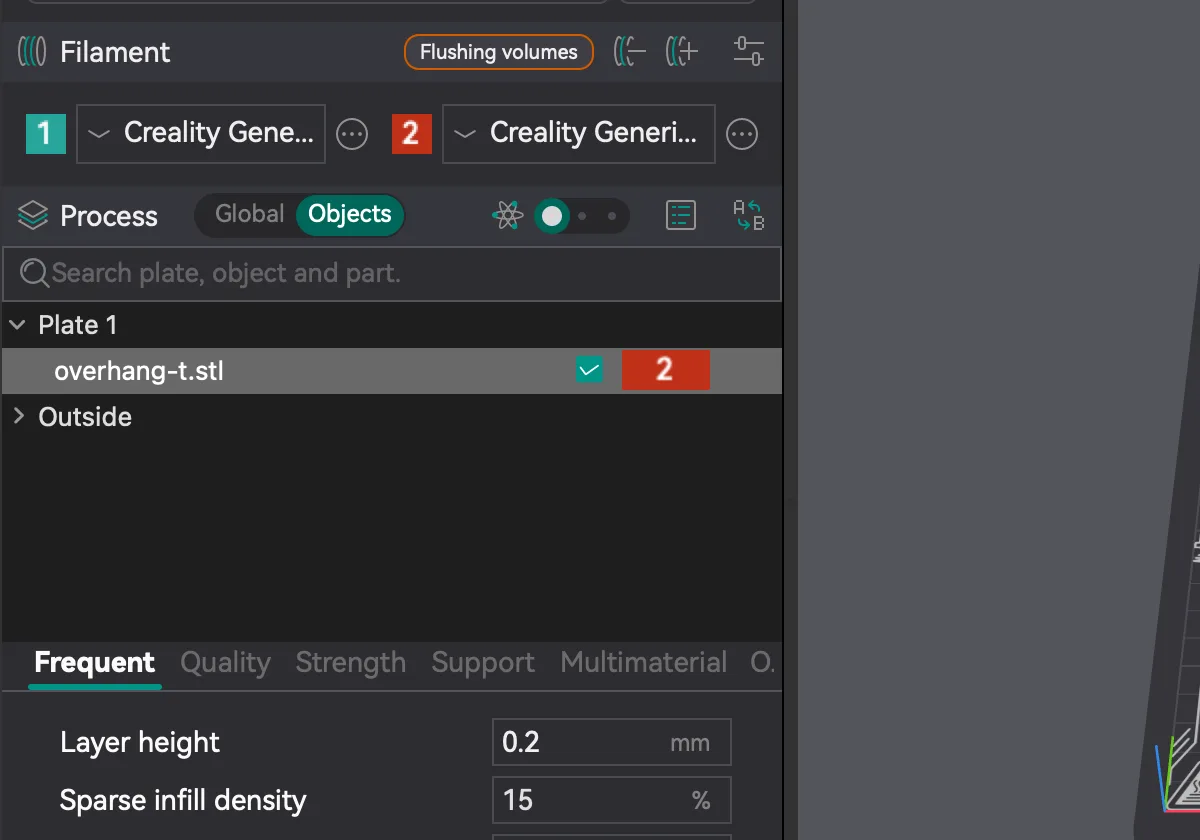Open more options for filament 1
The width and height of the screenshot is (1200, 840).
click(352, 134)
